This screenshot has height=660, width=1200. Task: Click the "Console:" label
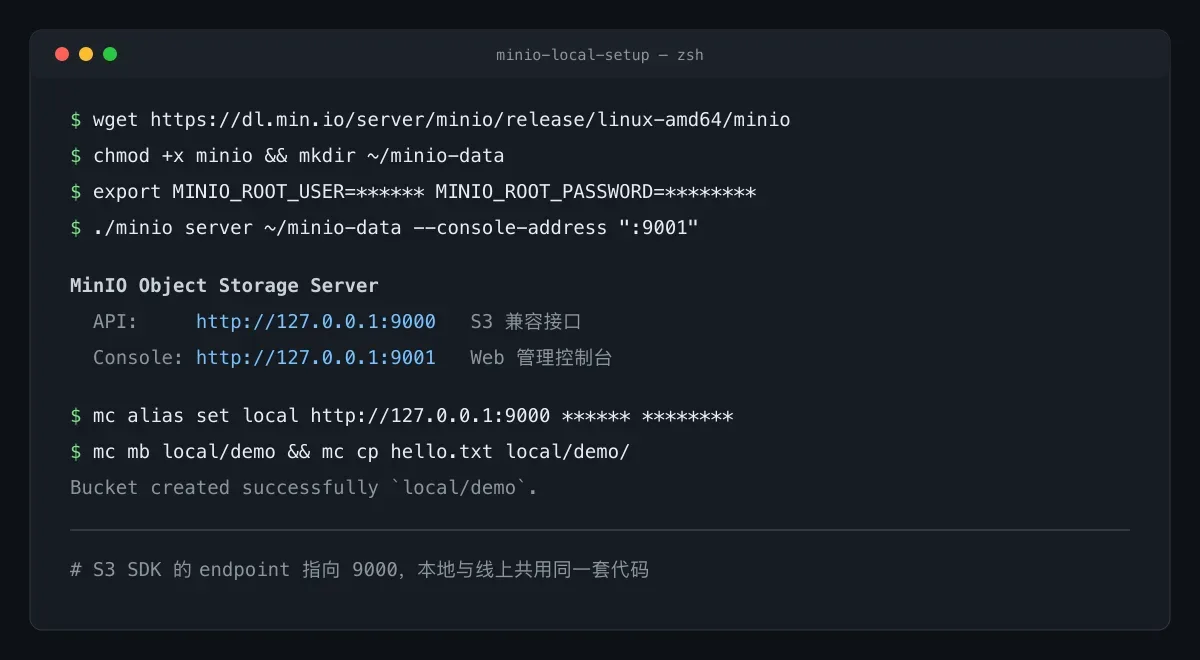point(139,358)
